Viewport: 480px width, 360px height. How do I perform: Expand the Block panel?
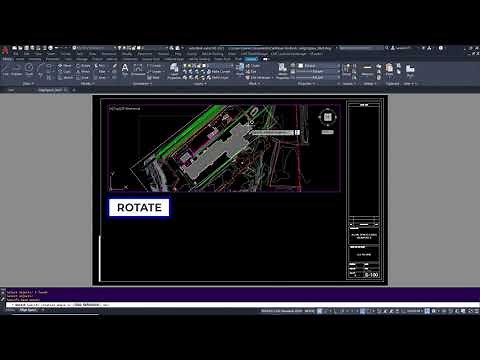[x=253, y=84]
